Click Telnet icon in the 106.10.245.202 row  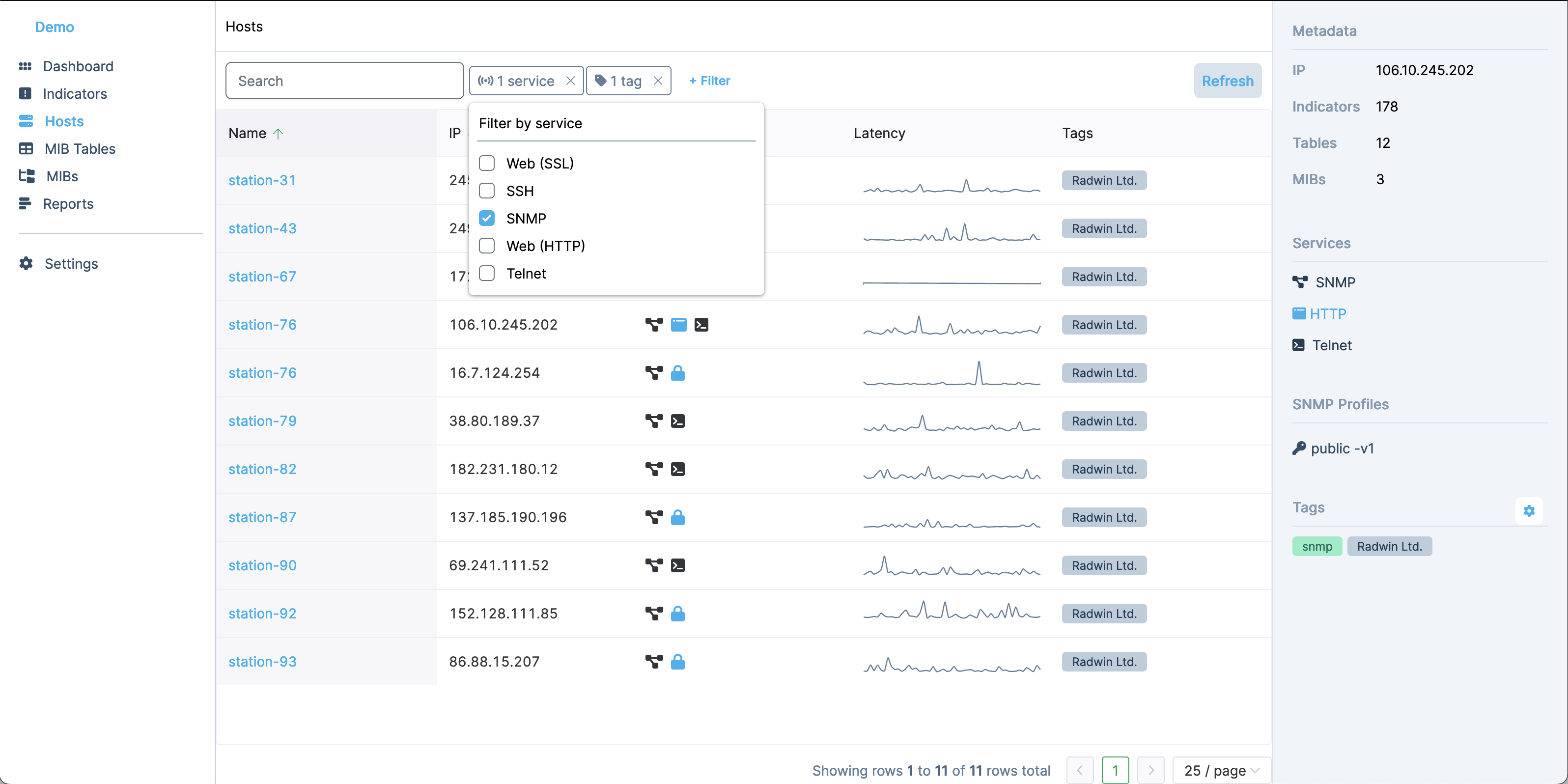701,324
